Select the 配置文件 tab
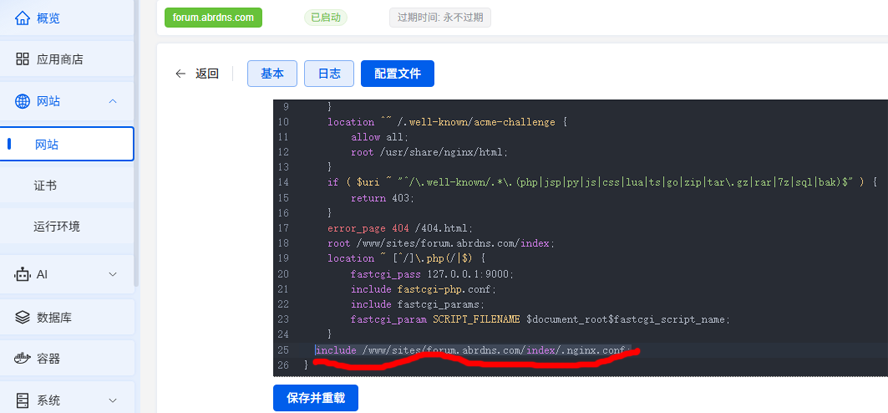The image size is (888, 413). point(397,74)
